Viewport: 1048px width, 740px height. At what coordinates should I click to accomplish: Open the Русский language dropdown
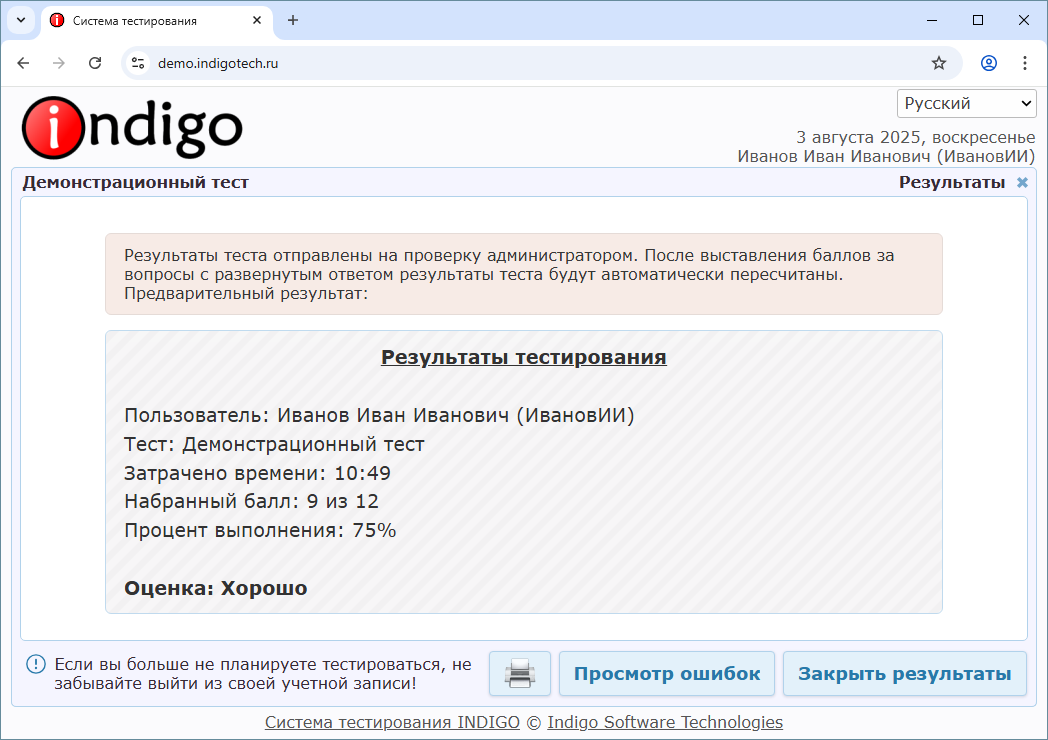click(x=966, y=104)
